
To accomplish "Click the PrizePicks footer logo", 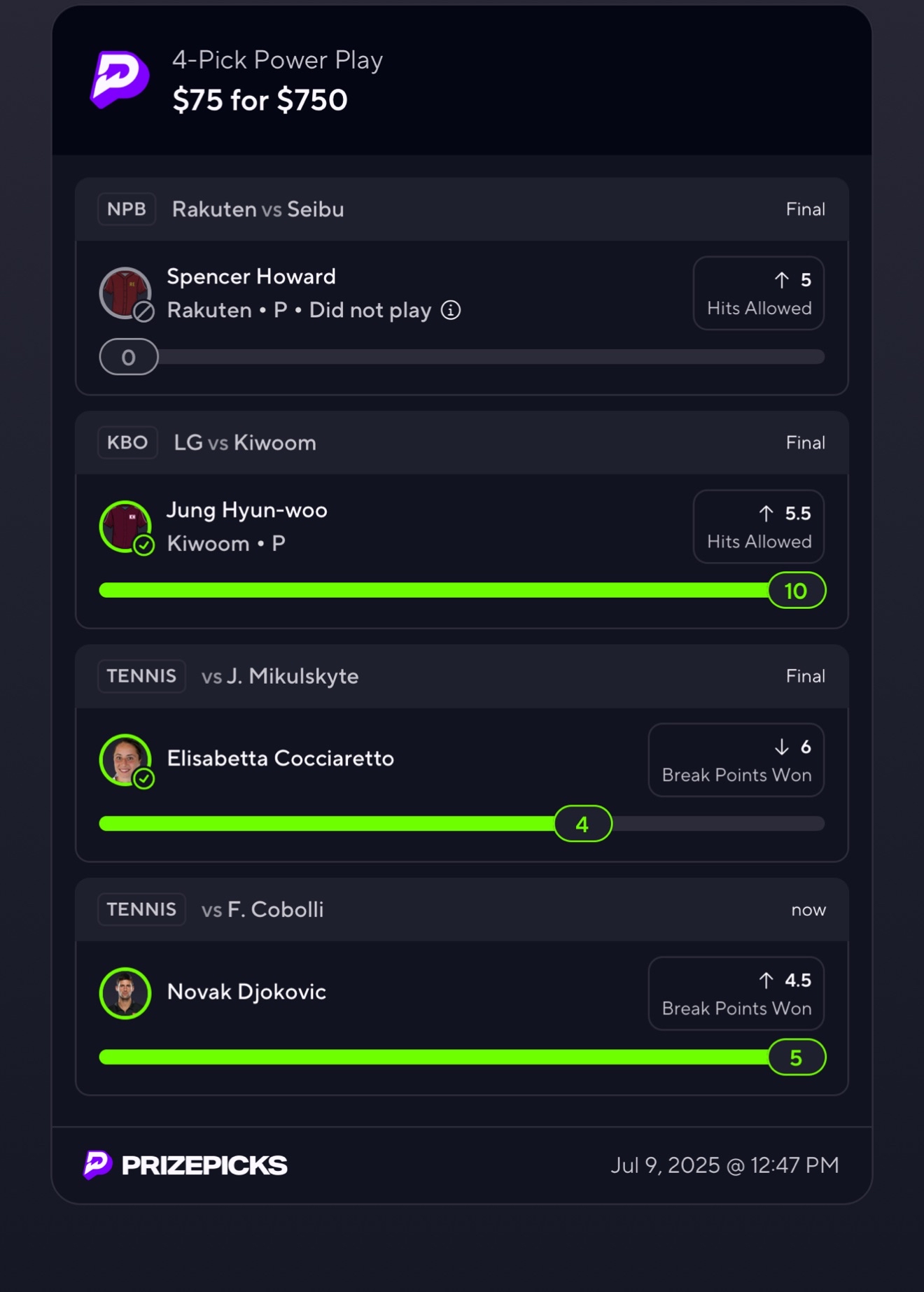I will pyautogui.click(x=185, y=1165).
